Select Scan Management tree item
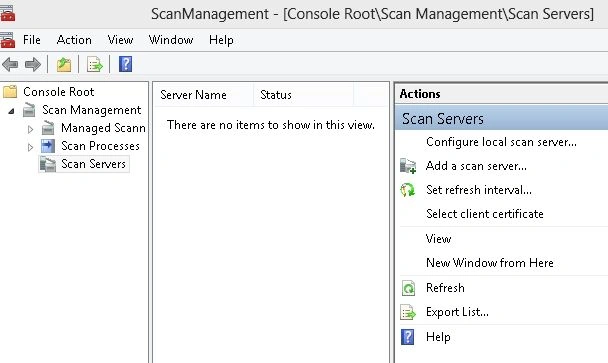 click(x=92, y=110)
